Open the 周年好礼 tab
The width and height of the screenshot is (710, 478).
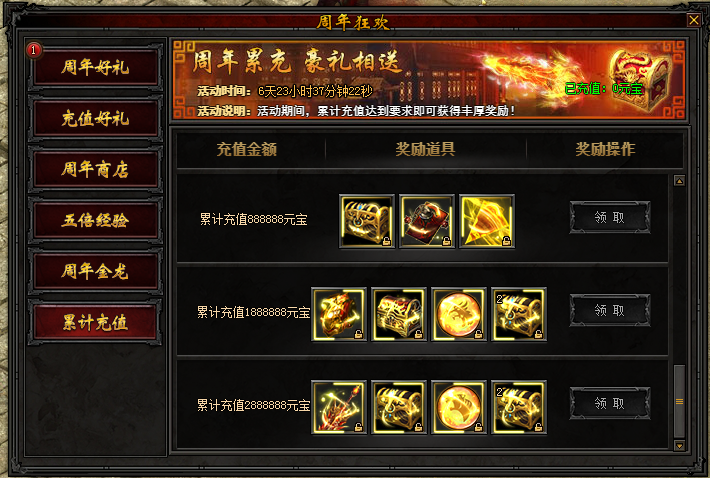pos(95,67)
